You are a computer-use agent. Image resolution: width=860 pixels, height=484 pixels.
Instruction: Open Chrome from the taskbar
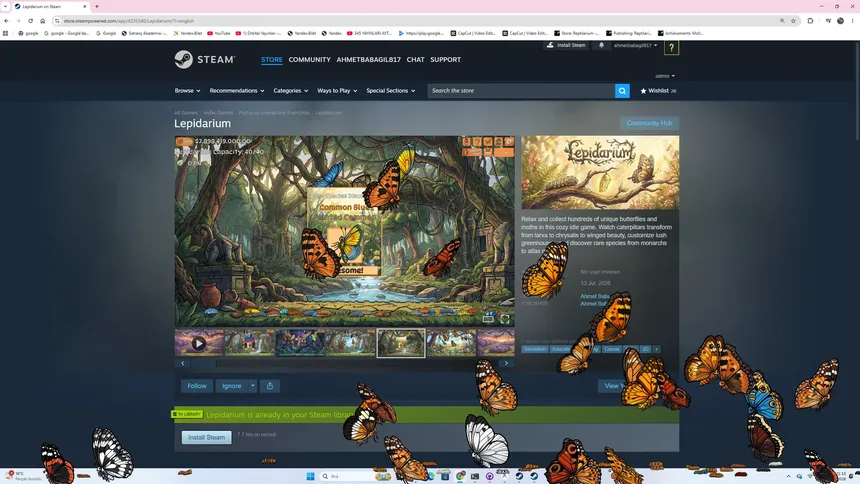(460, 476)
